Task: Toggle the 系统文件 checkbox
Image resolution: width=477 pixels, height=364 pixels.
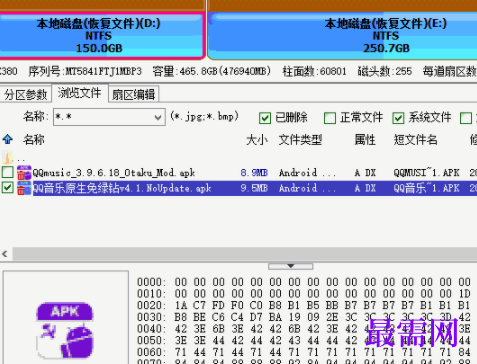Action: (x=398, y=118)
